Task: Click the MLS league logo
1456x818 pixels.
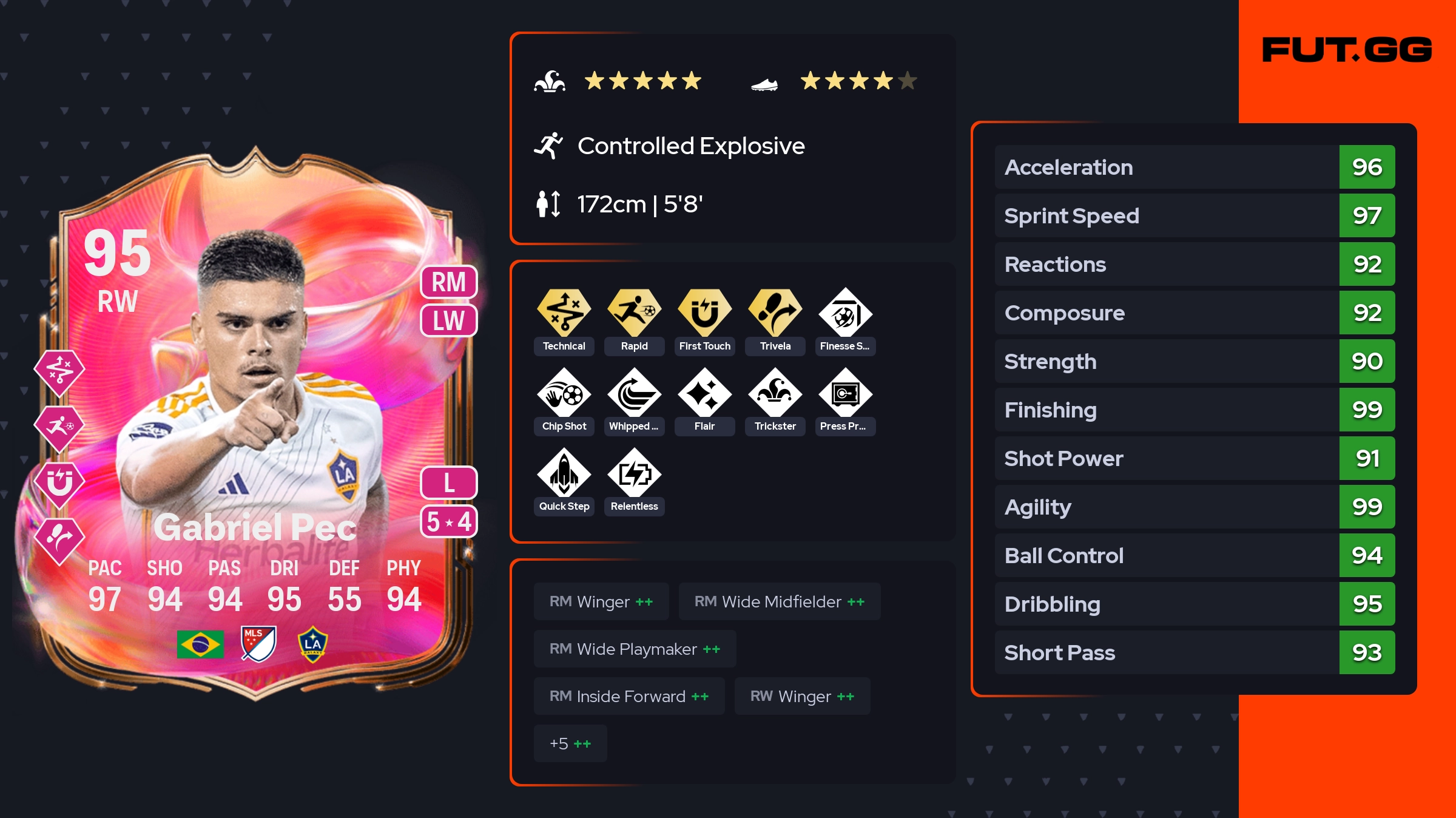Action: pos(258,644)
